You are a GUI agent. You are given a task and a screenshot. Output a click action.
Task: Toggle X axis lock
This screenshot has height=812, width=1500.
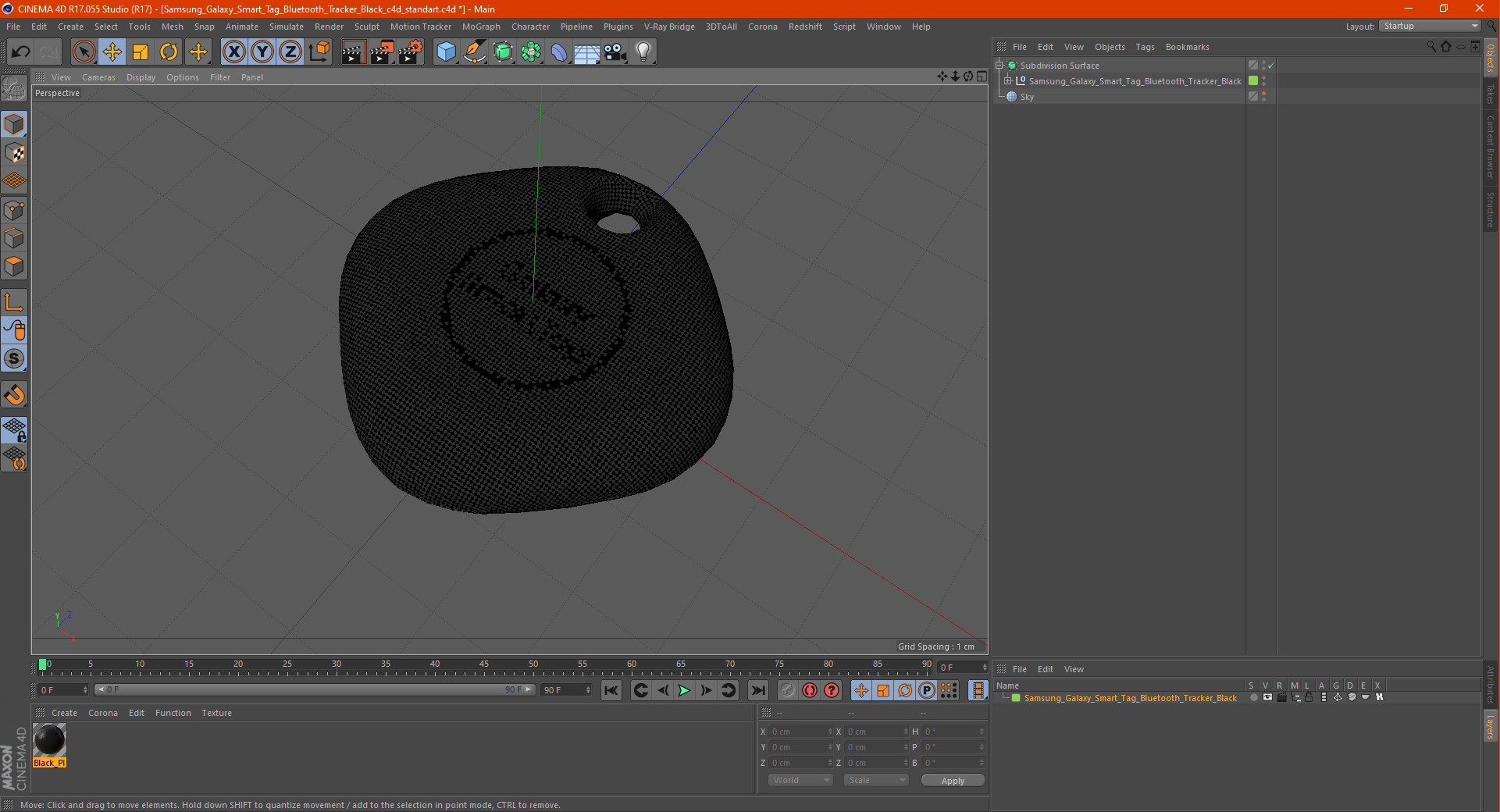tap(233, 52)
